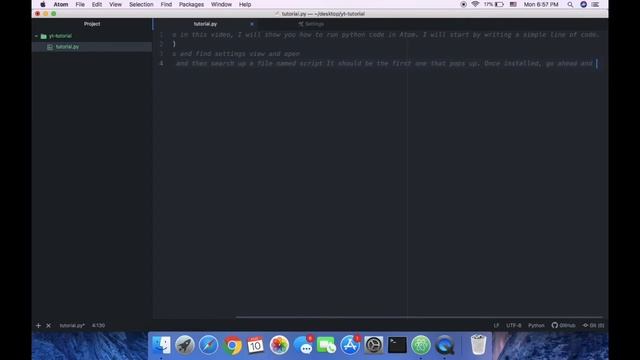
Task: Switch to the tutorial.py editor tab
Action: pyautogui.click(x=205, y=24)
